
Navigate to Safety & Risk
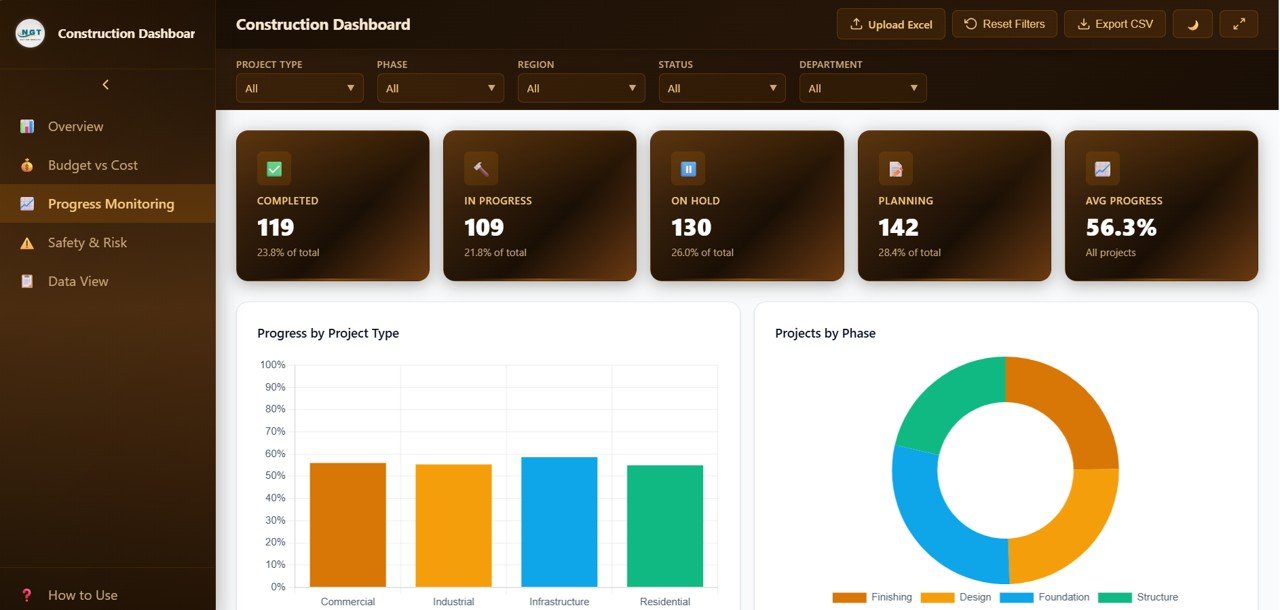pyautogui.click(x=87, y=243)
